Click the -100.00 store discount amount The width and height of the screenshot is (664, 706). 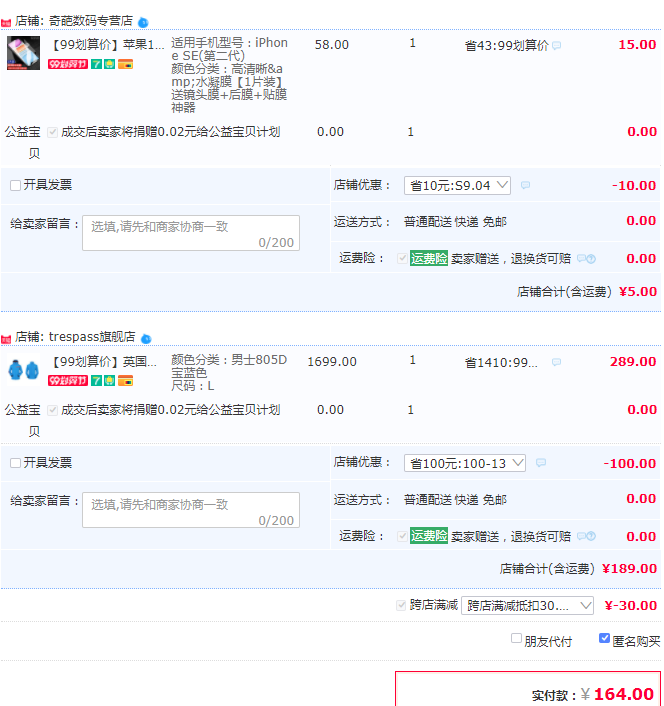[x=630, y=463]
